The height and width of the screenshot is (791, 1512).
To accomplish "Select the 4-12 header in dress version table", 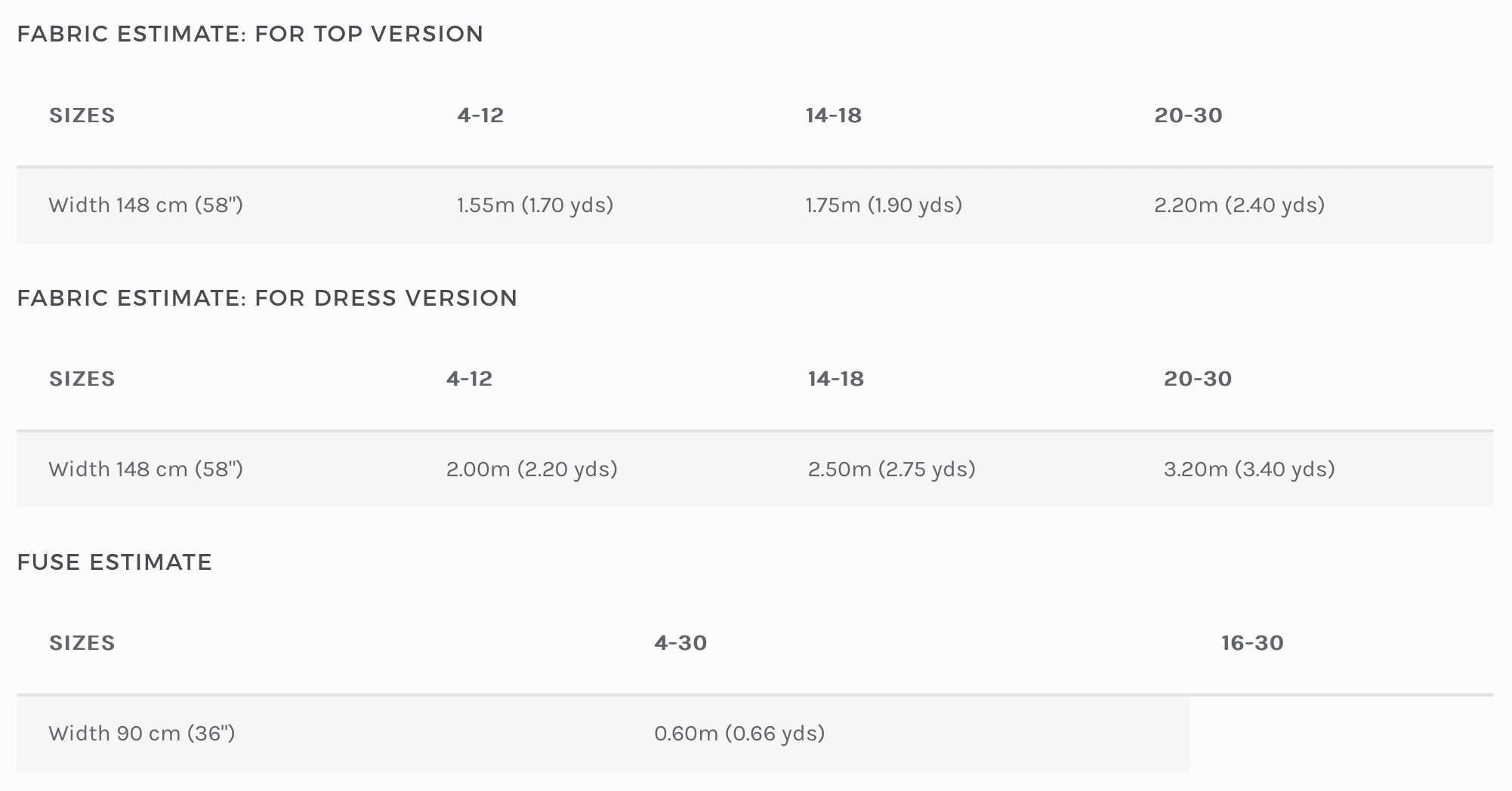I will [x=470, y=379].
